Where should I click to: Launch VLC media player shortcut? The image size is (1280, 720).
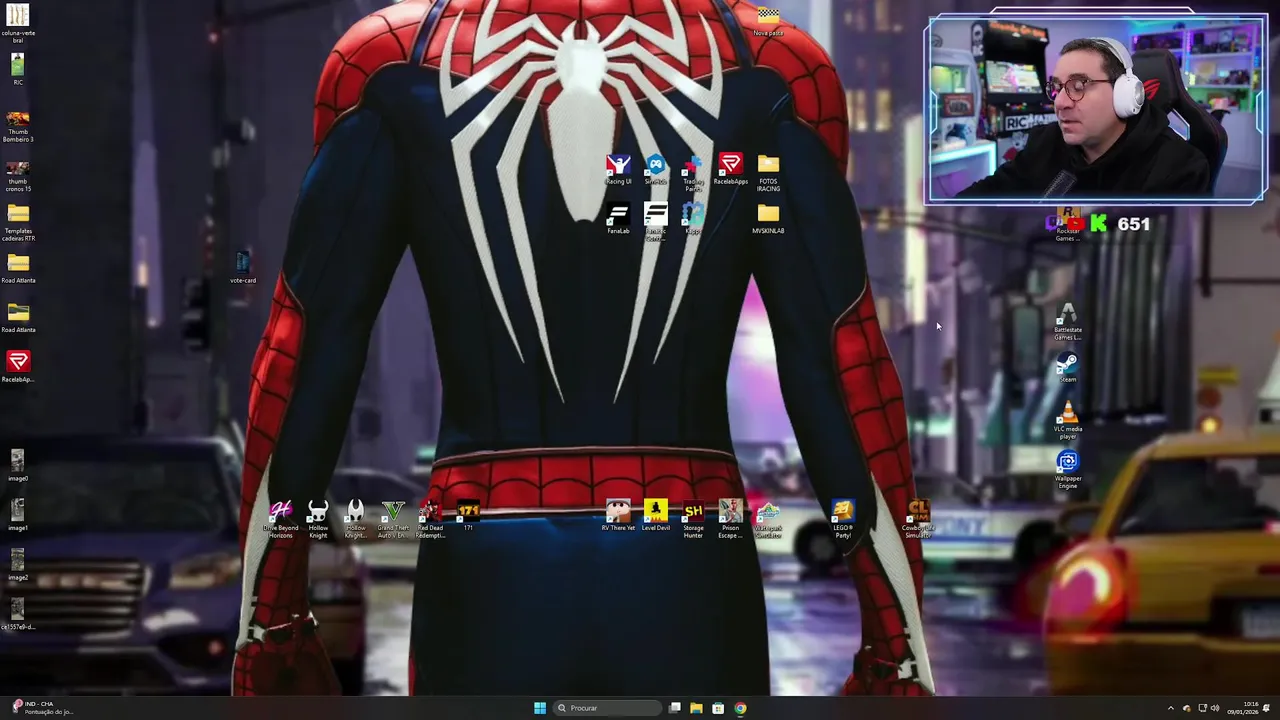[1068, 421]
